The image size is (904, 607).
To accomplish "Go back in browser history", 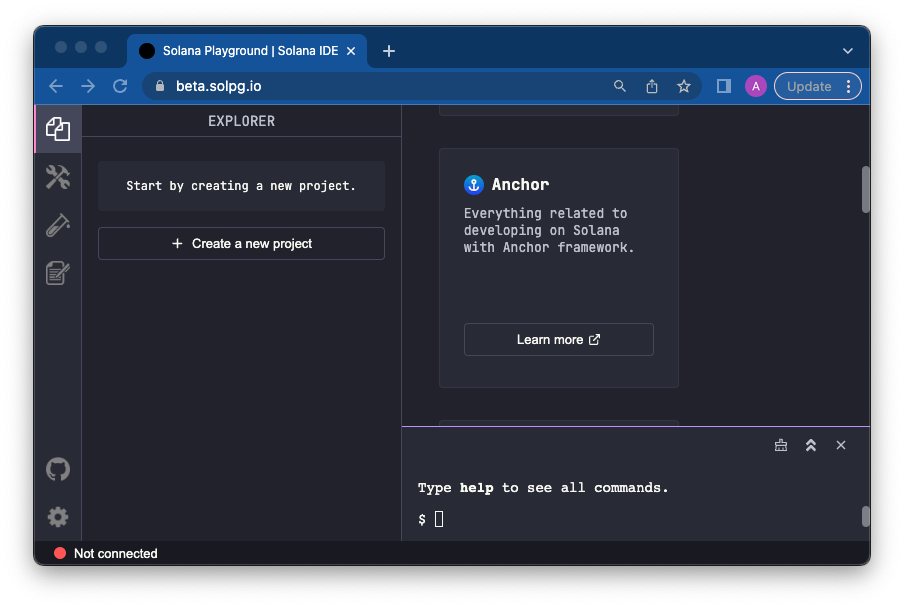I will (56, 86).
